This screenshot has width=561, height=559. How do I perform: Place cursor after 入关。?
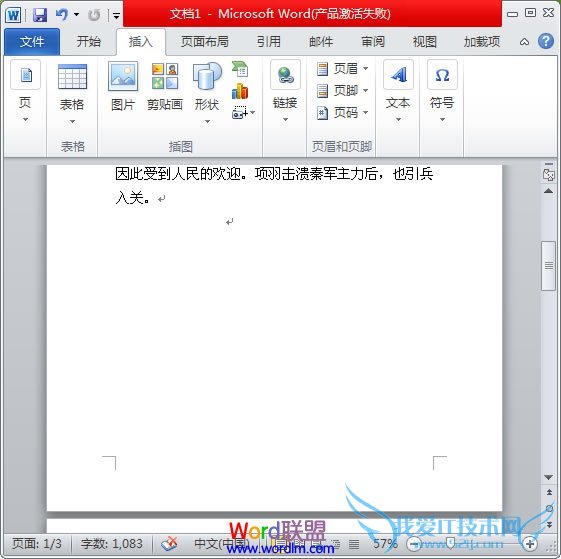(x=151, y=198)
